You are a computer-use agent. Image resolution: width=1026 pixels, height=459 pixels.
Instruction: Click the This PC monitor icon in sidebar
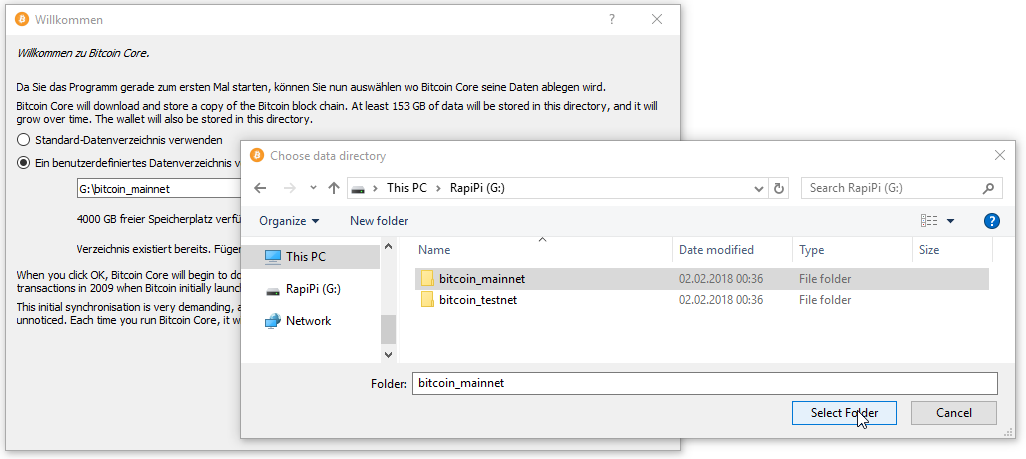click(x=273, y=257)
